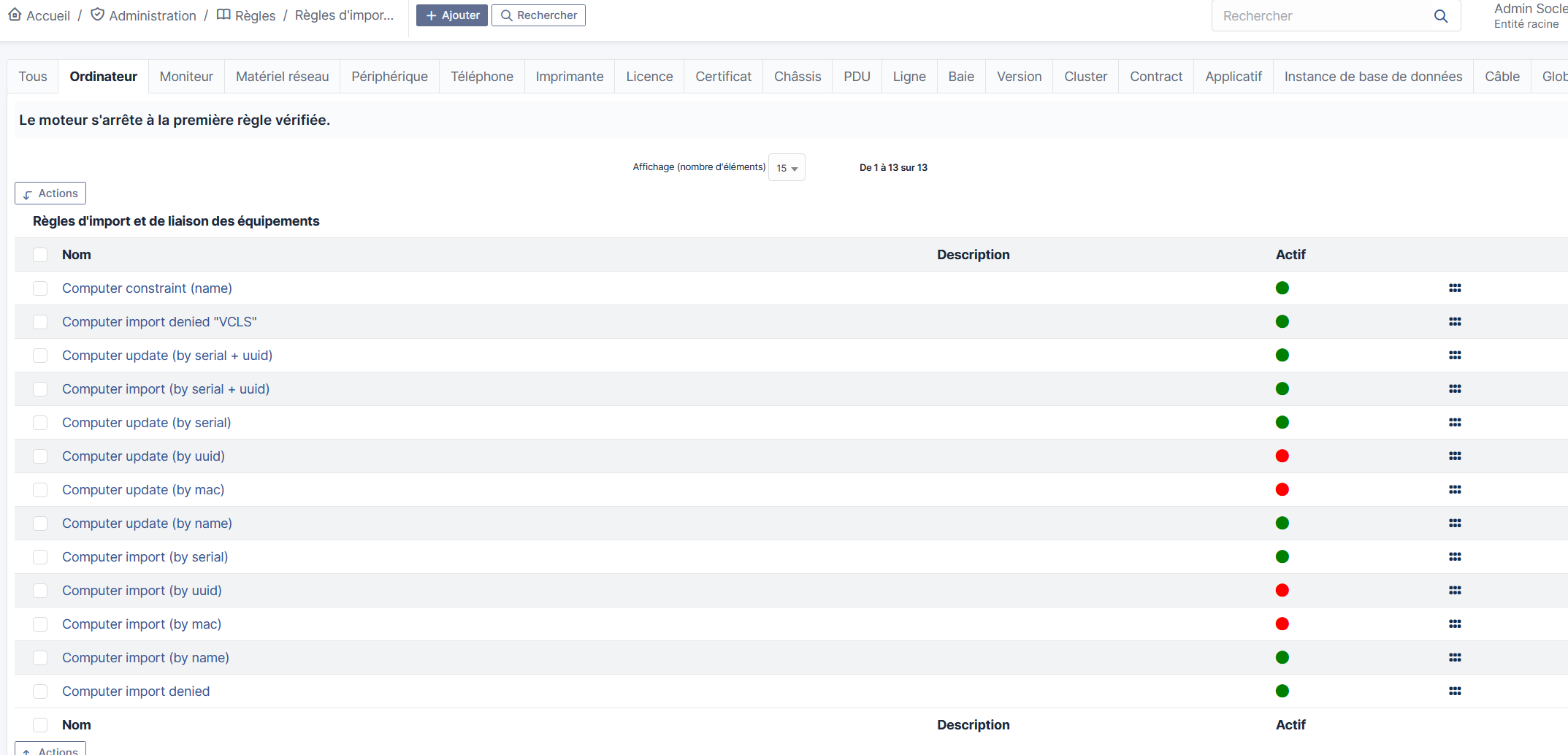Open the Téléphone tab

482,77
